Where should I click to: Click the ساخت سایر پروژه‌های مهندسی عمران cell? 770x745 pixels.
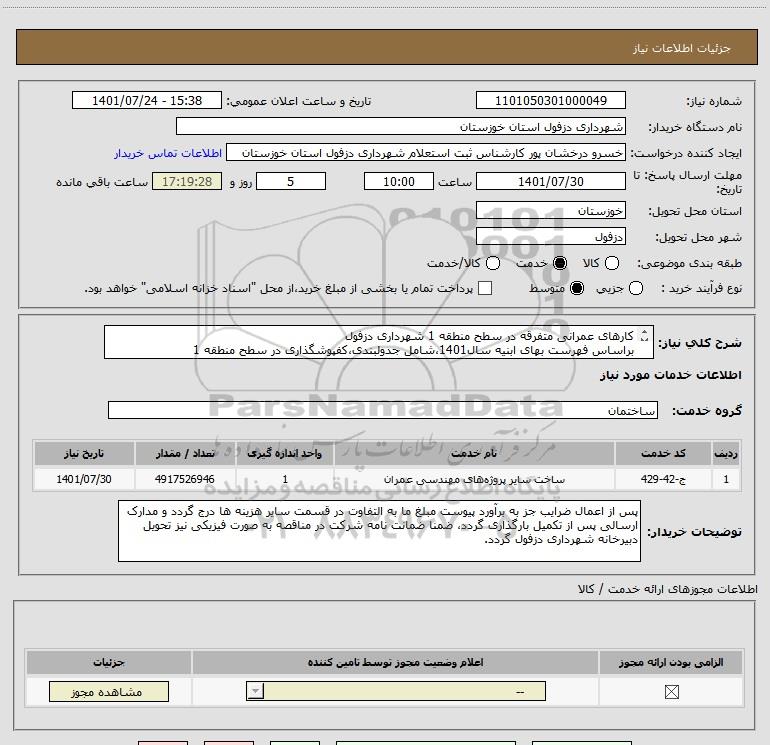(474, 479)
